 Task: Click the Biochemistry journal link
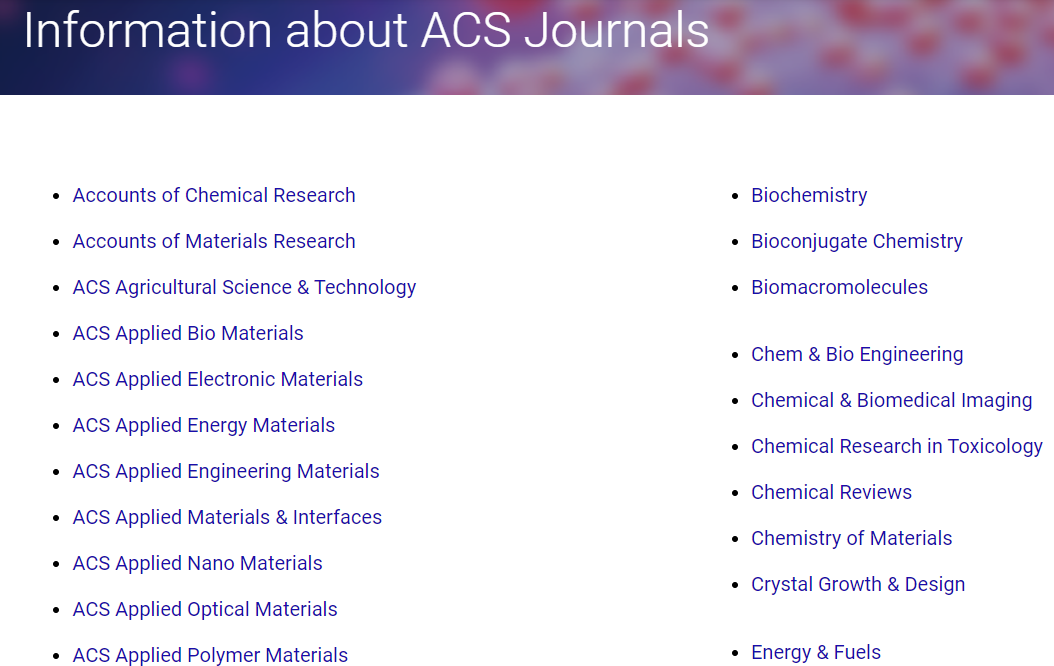(809, 195)
